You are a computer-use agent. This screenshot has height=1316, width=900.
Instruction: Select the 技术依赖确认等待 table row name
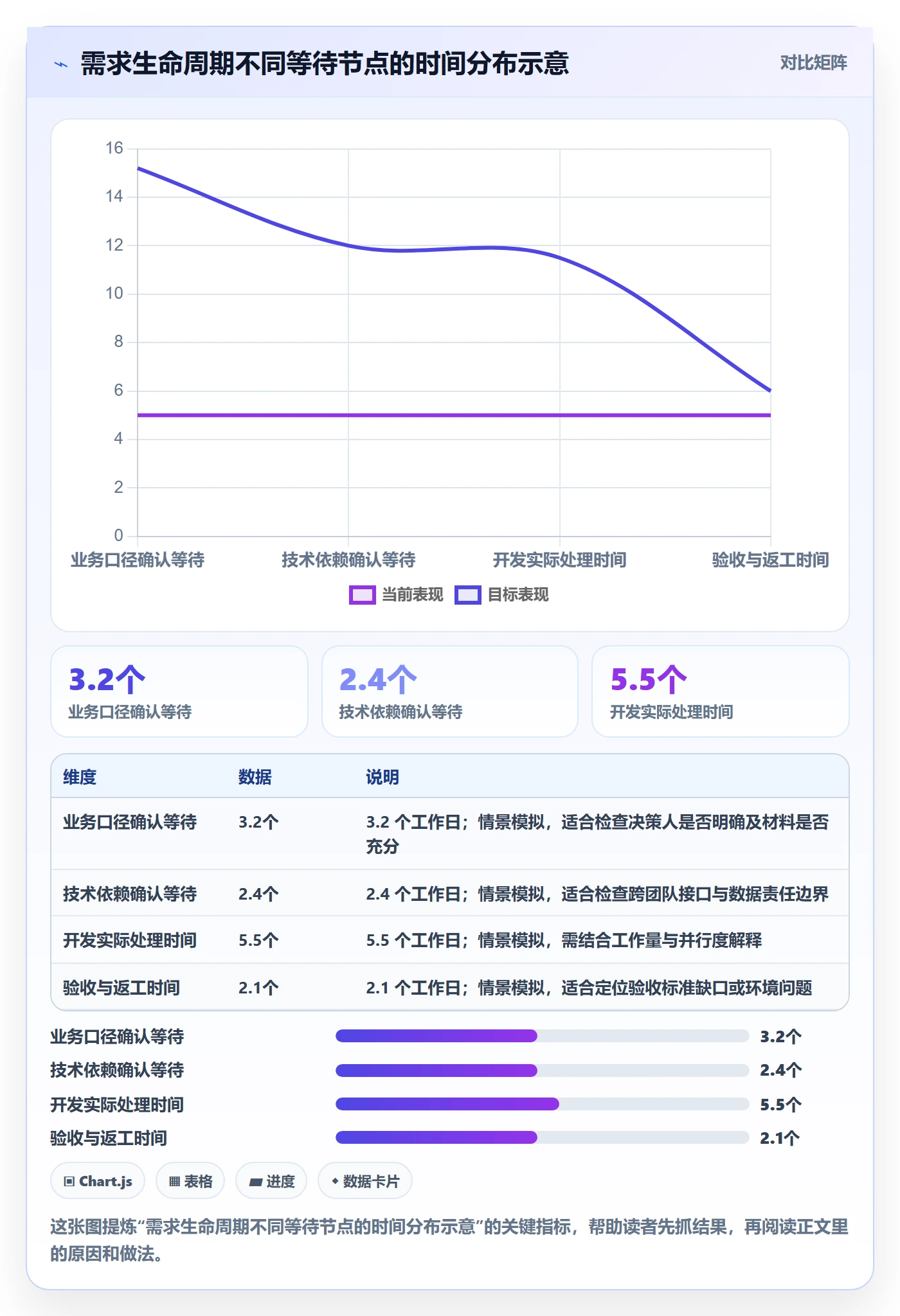[x=130, y=894]
